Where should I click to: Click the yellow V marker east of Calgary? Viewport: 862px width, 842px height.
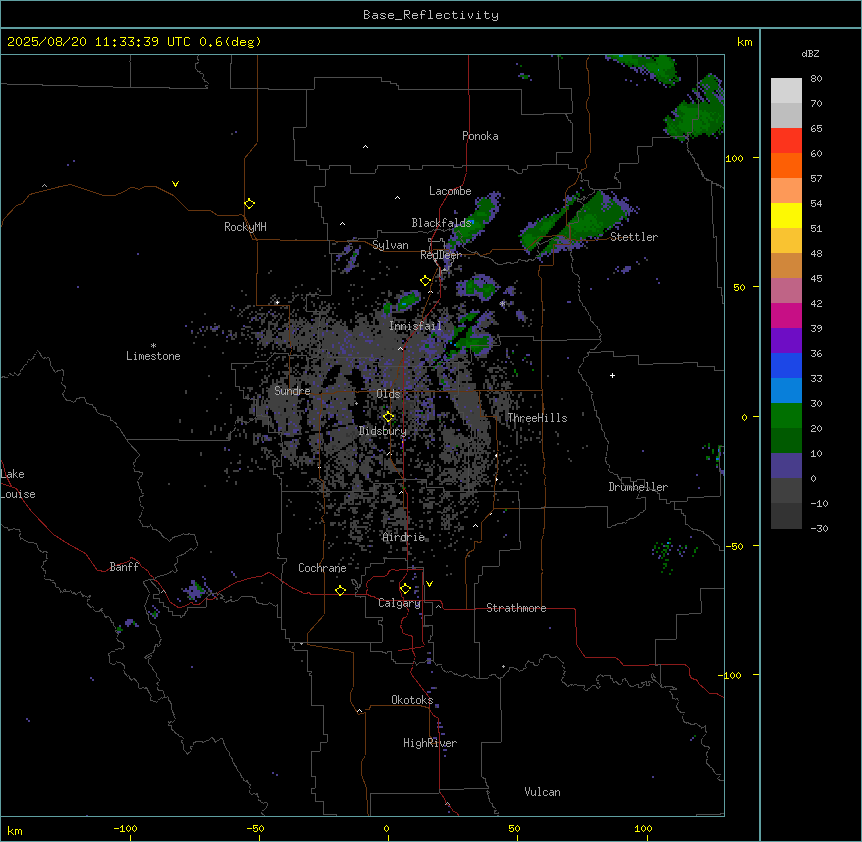point(429,584)
